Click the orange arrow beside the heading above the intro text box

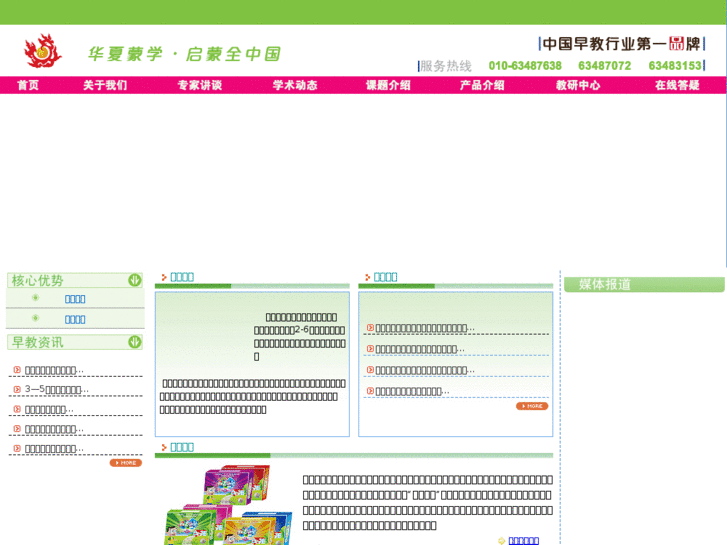click(164, 277)
